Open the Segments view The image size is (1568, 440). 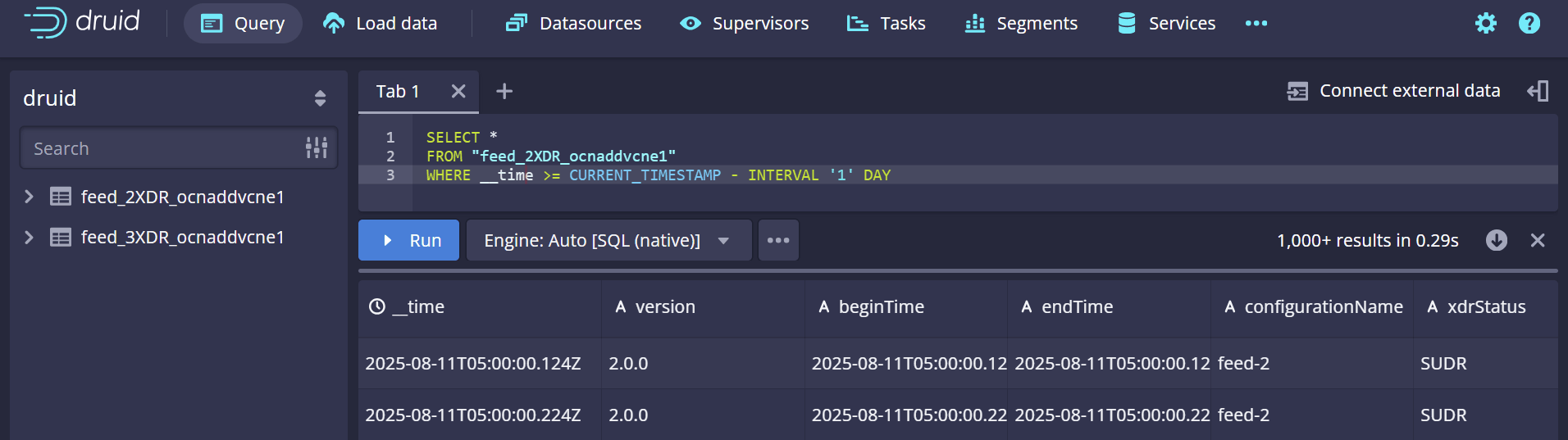pos(1021,24)
